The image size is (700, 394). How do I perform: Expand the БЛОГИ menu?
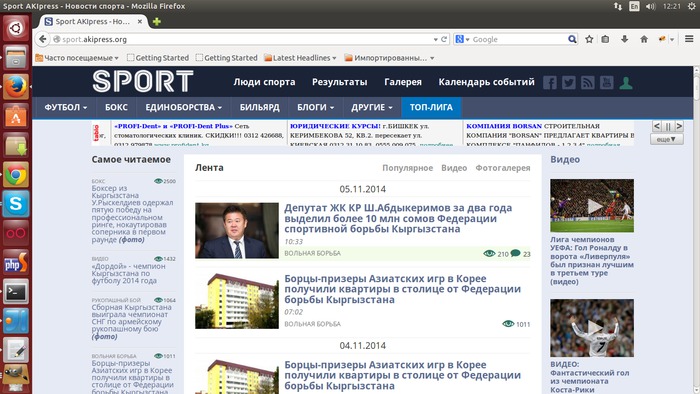tap(315, 108)
